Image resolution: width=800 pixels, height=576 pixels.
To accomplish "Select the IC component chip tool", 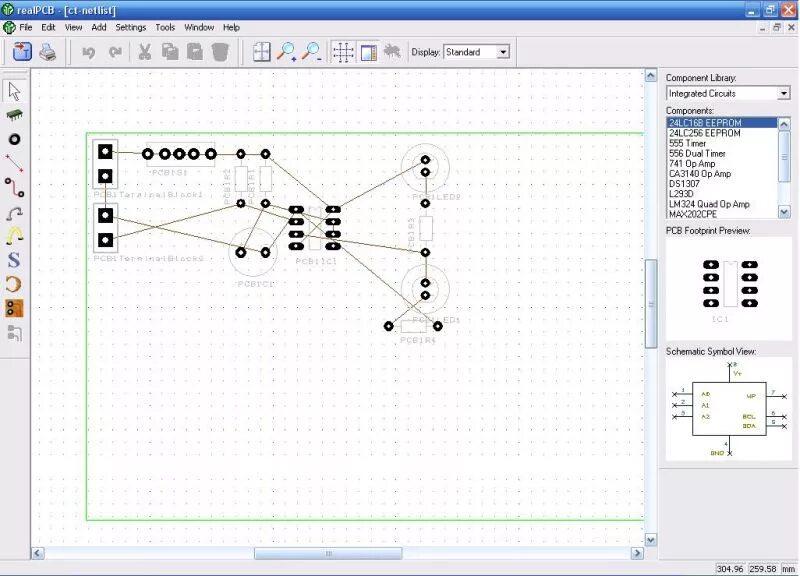I will coord(14,115).
